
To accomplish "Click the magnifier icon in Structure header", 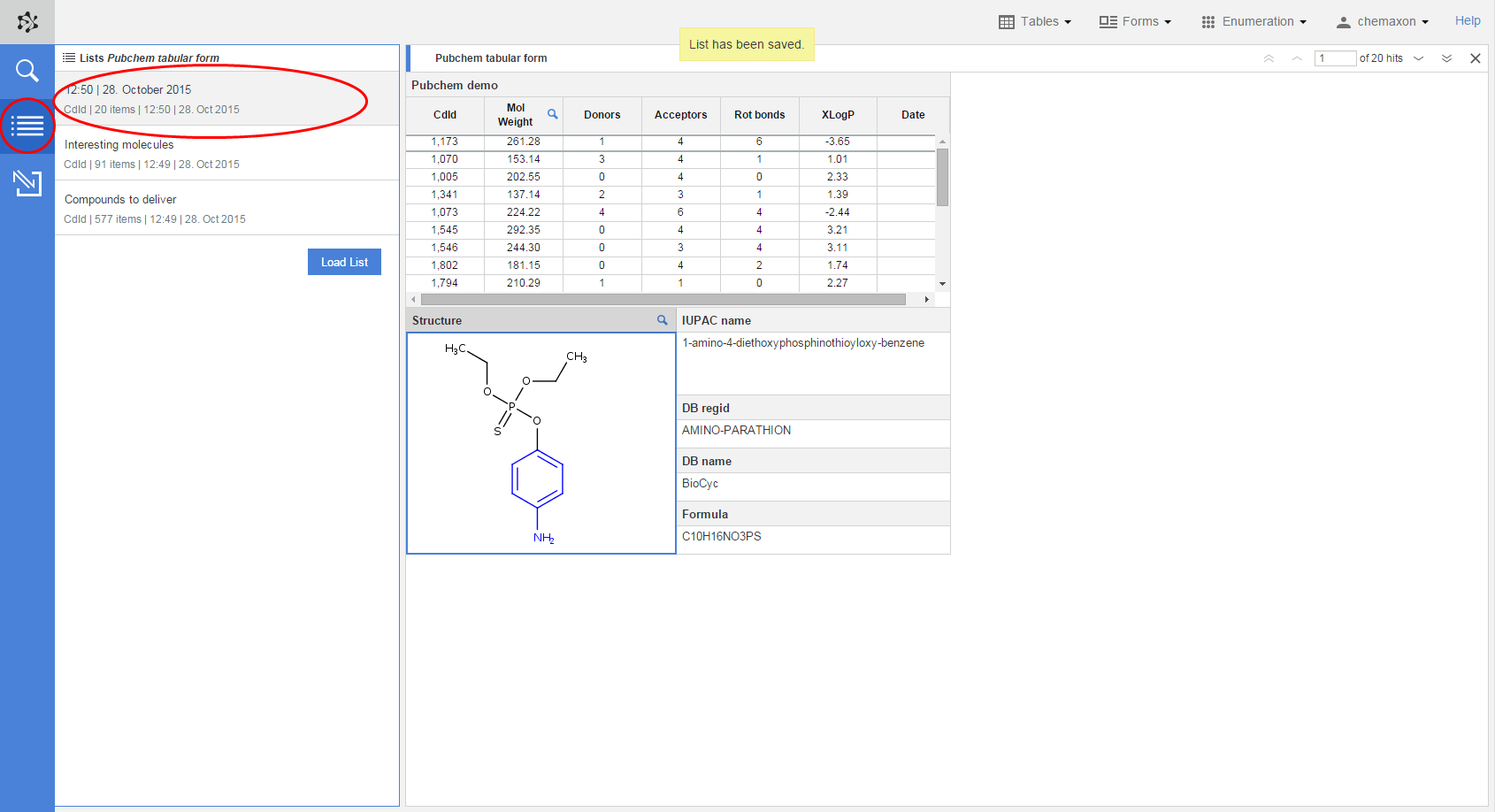I will click(x=662, y=320).
